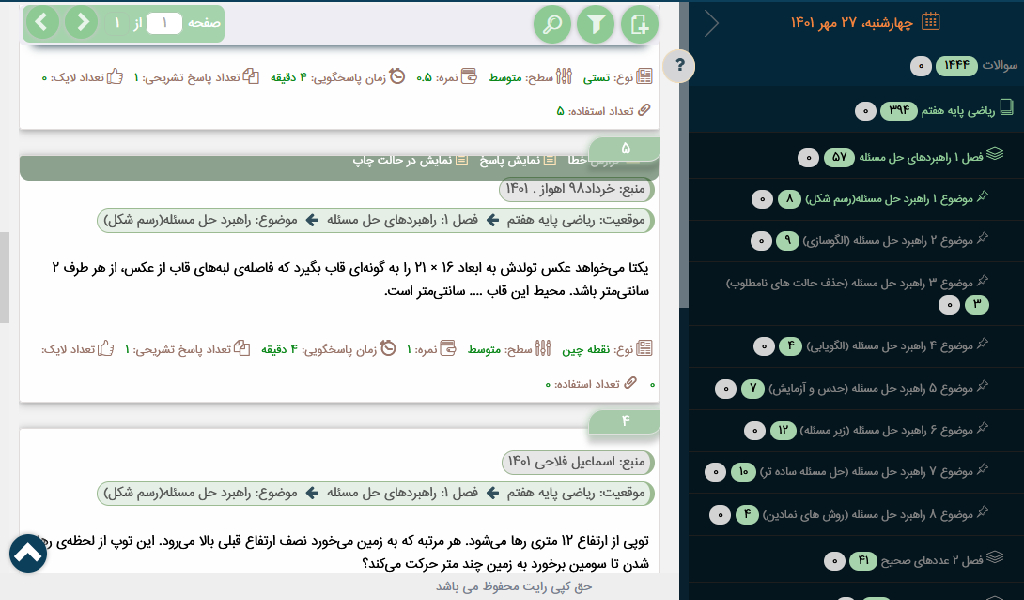1024x600 pixels.
Task: Select موضوع ۱ راهبرد حل مسئله(رسم شکل) in the sidebar
Action: click(889, 199)
